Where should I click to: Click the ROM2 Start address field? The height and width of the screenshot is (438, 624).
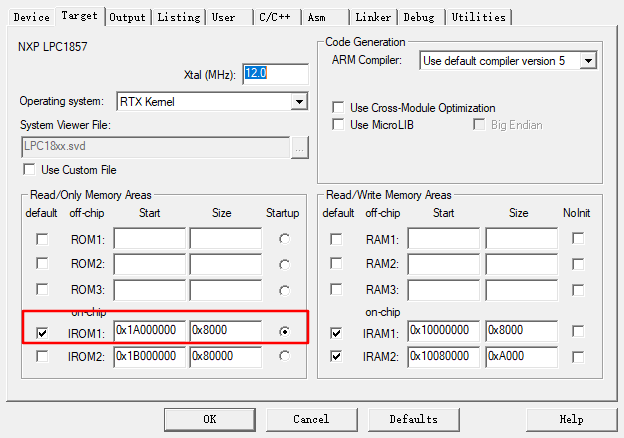pos(150,265)
